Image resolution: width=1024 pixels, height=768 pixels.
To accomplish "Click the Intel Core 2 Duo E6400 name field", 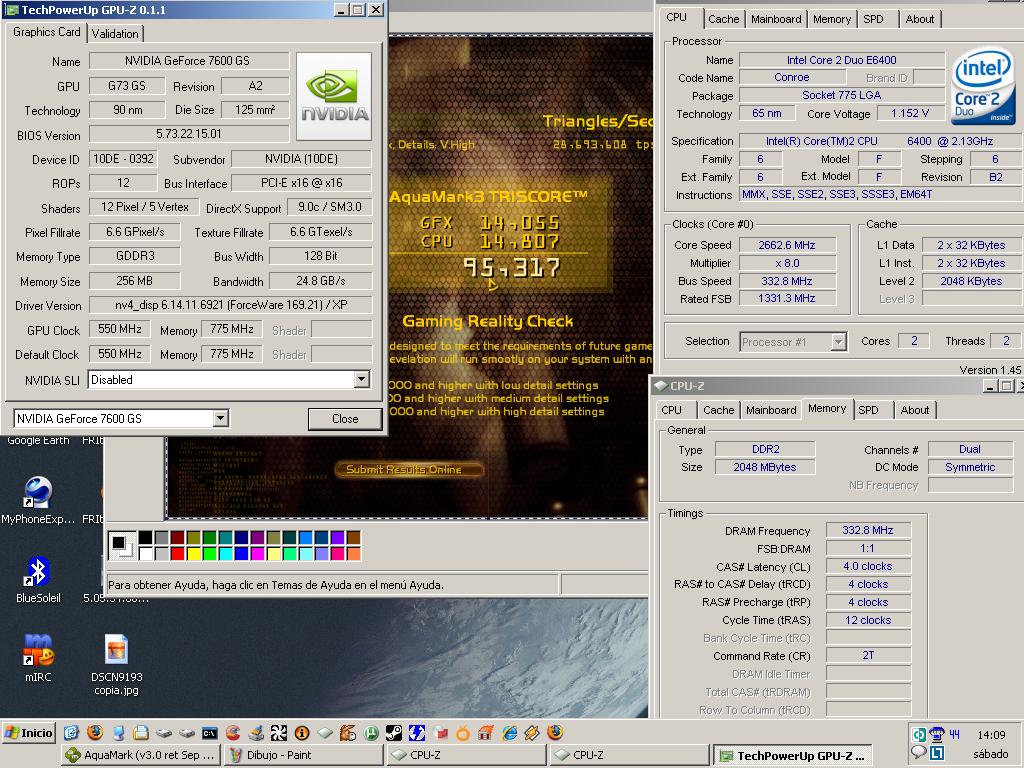I will point(841,60).
